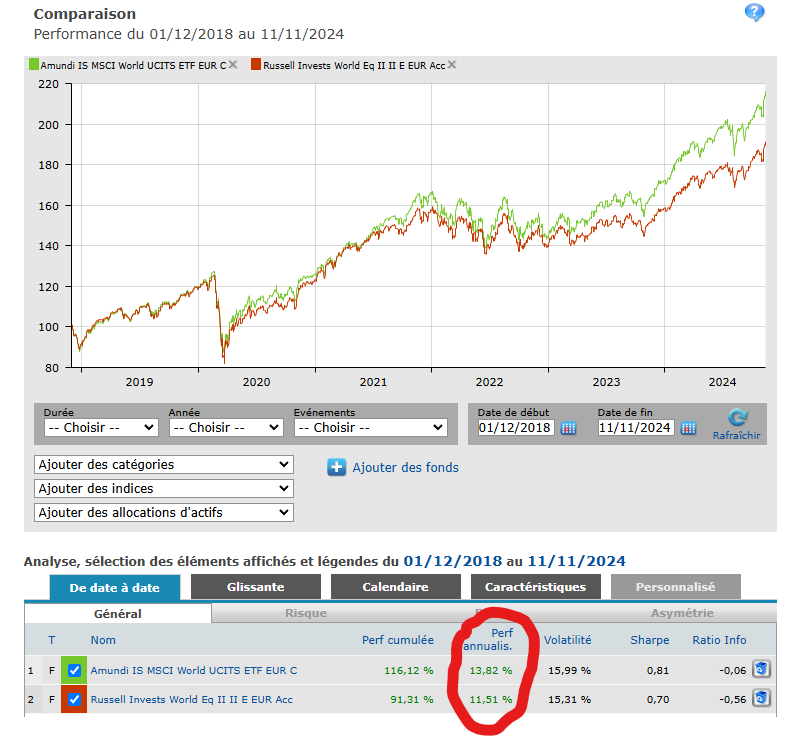Select the De date à date tab

[115, 587]
